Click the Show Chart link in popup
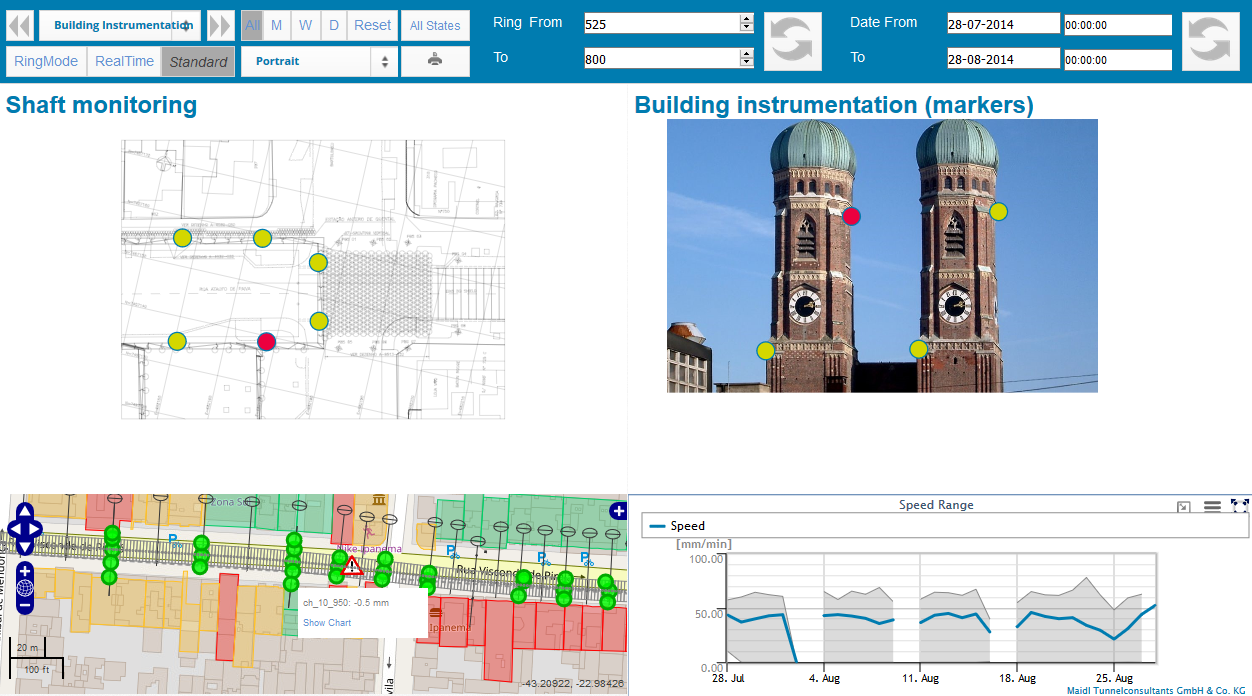This screenshot has width=1252, height=696. [327, 623]
